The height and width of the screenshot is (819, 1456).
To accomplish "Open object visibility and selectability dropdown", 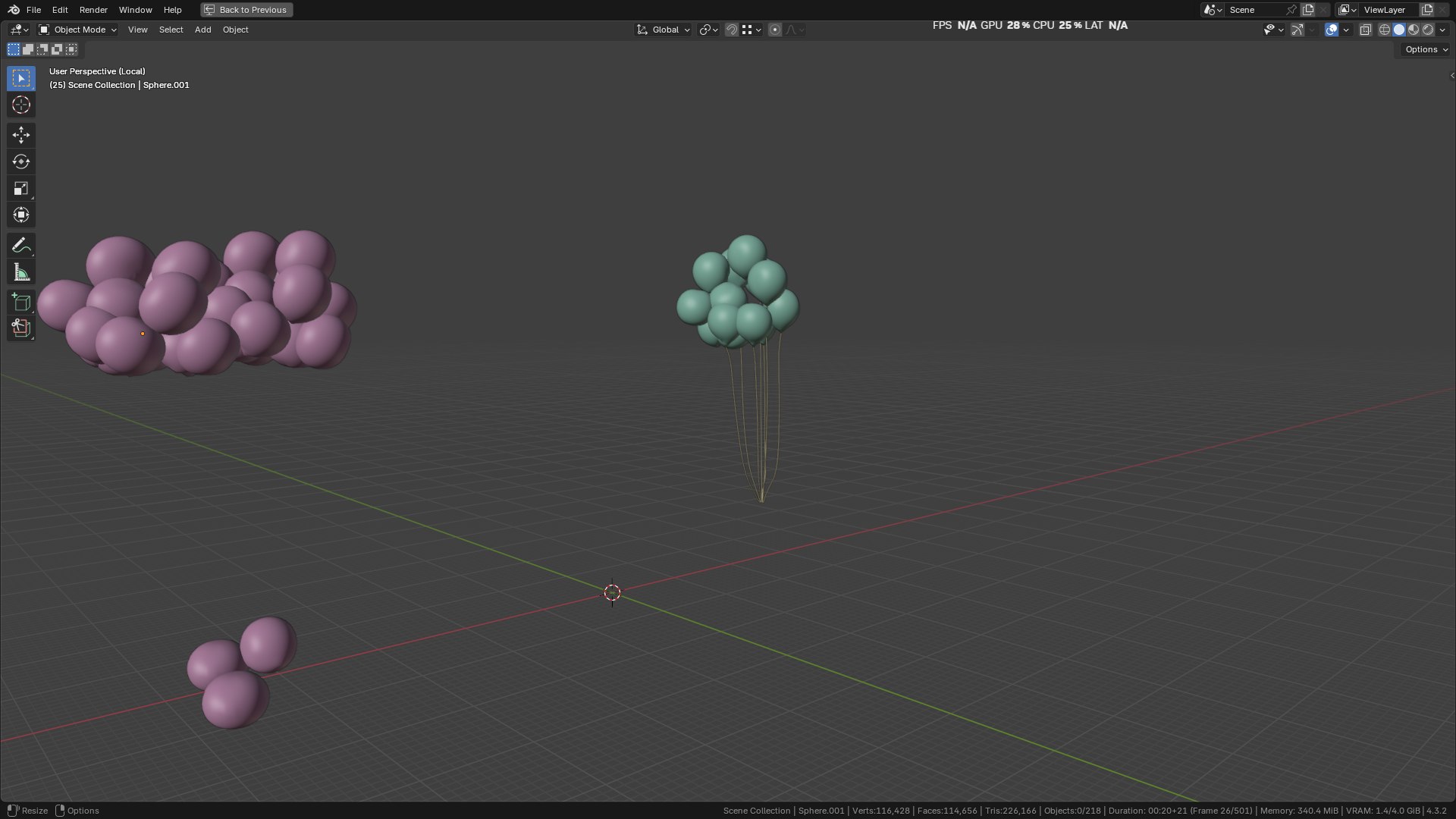I will coord(1273,30).
